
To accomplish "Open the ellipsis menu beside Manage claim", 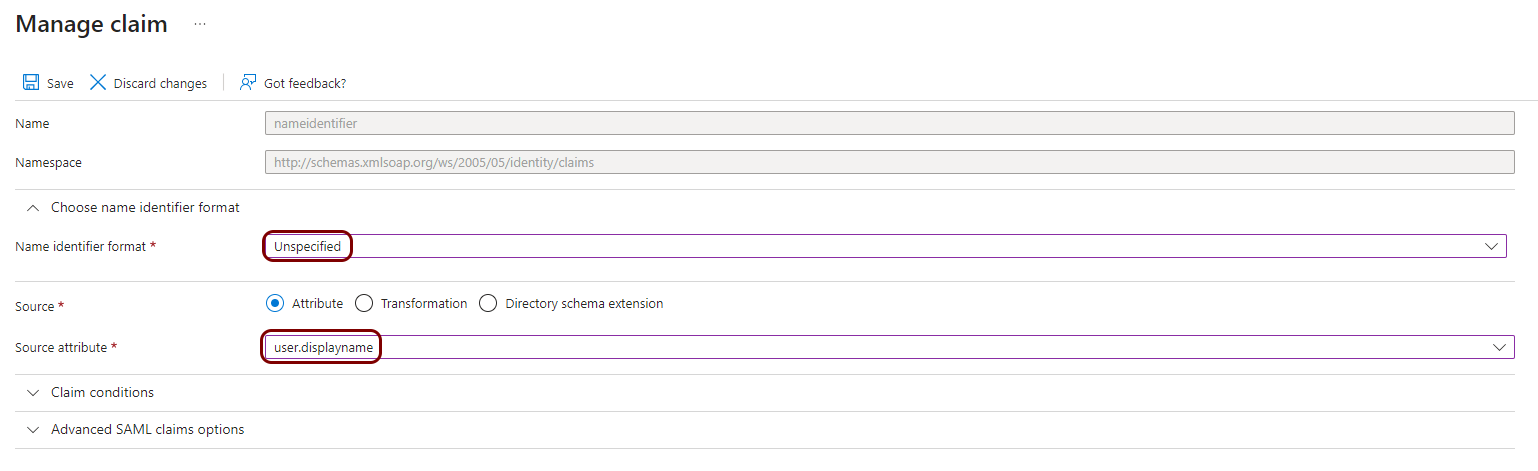I will pyautogui.click(x=199, y=24).
